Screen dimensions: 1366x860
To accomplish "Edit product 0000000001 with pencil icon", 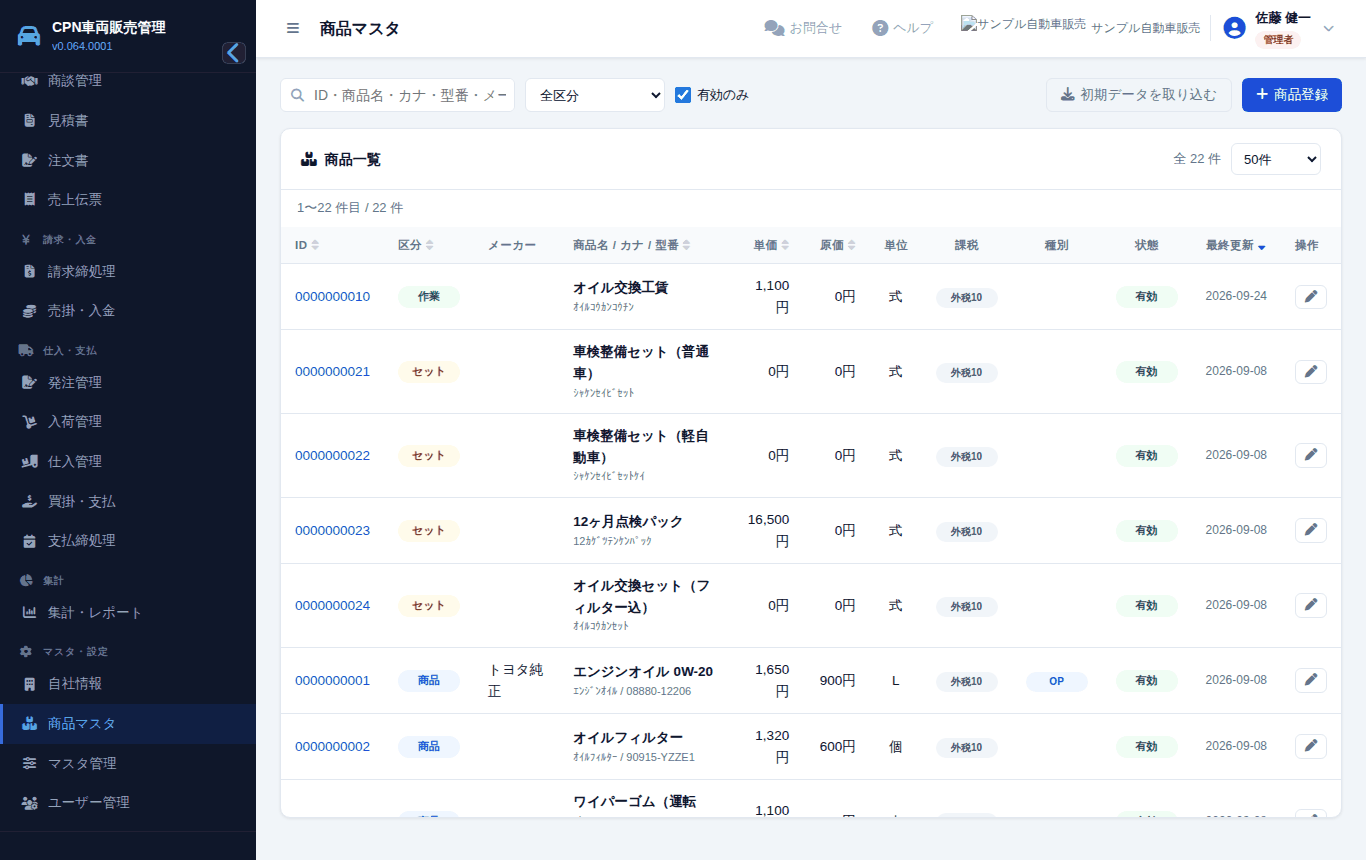I will click(x=1311, y=680).
